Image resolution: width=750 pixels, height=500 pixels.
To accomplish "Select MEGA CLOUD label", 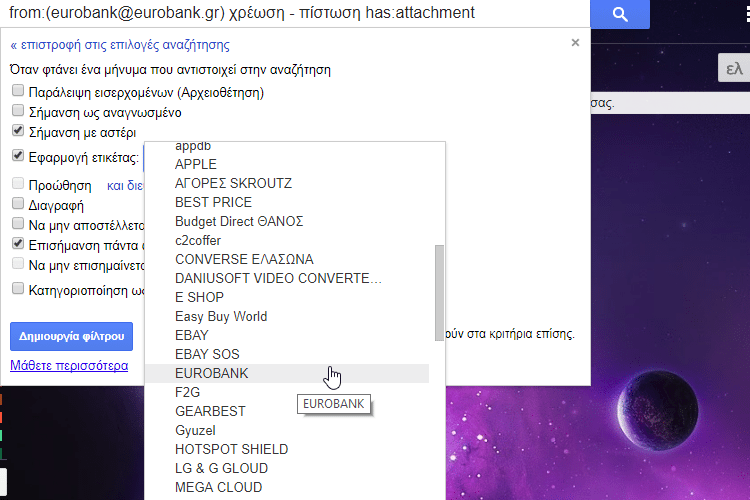I will [x=287, y=488].
